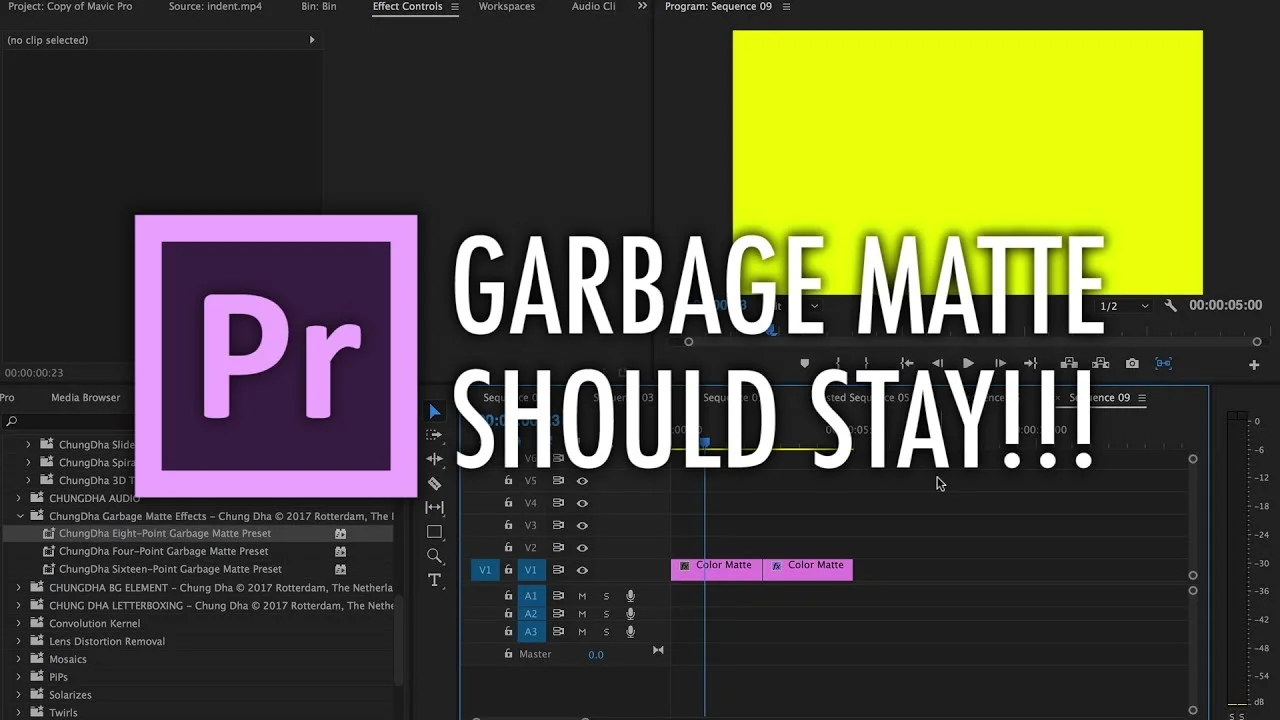1280x720 pixels.
Task: Open Program Monitor settings with the wrench icon
Action: [1170, 305]
